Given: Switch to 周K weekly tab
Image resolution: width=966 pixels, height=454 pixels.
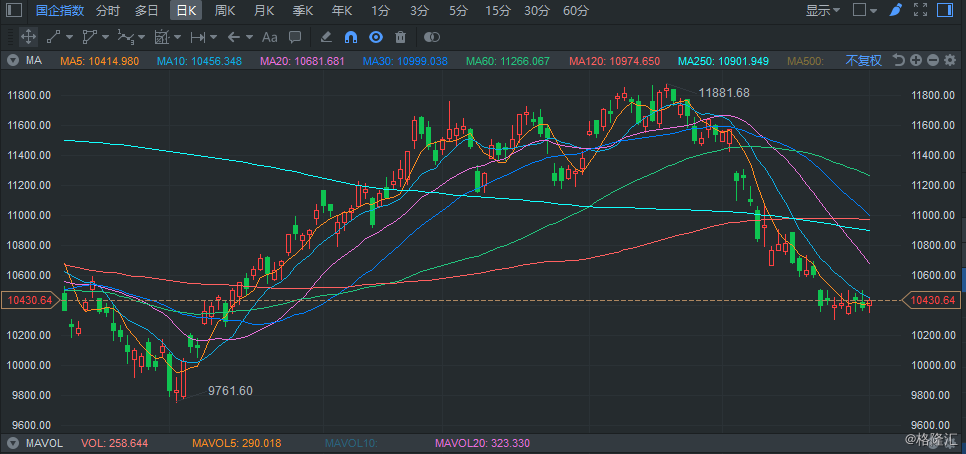Looking at the screenshot, I should [225, 10].
